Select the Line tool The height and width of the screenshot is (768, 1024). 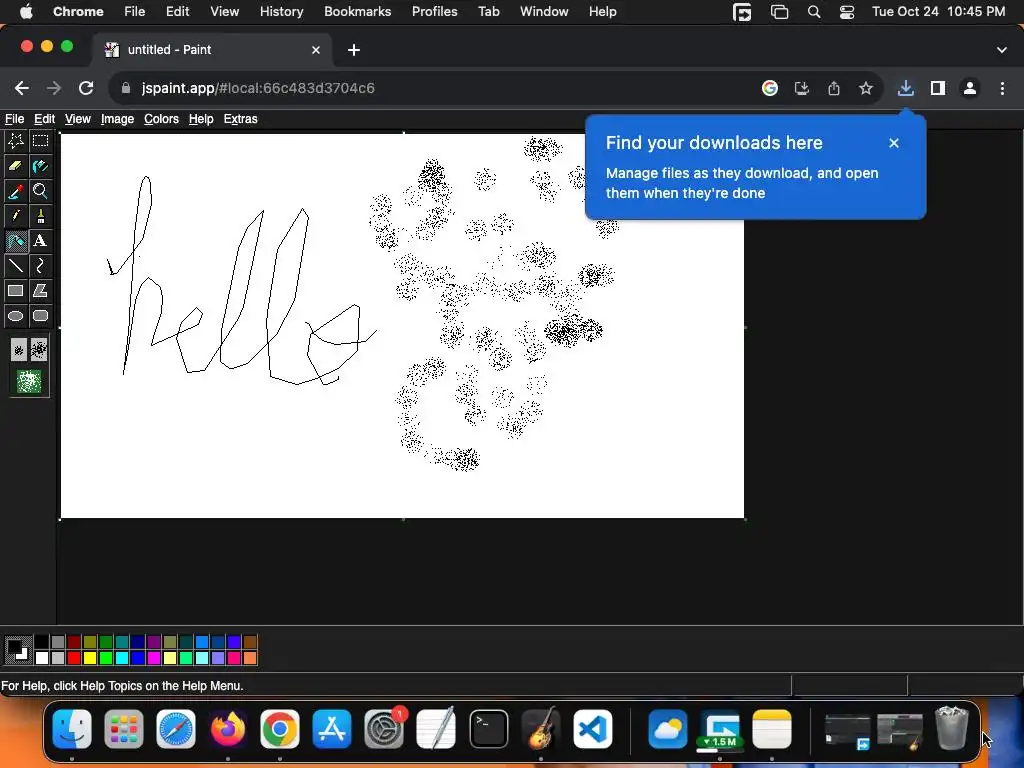(x=16, y=266)
